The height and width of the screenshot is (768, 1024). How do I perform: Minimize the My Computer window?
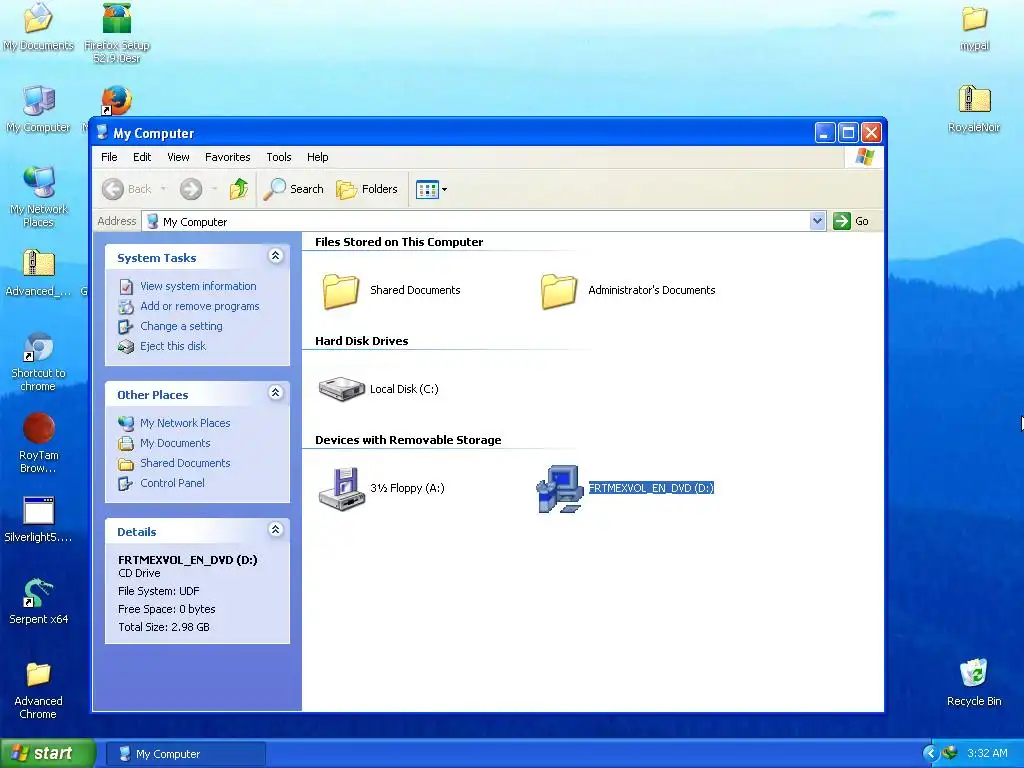[825, 133]
